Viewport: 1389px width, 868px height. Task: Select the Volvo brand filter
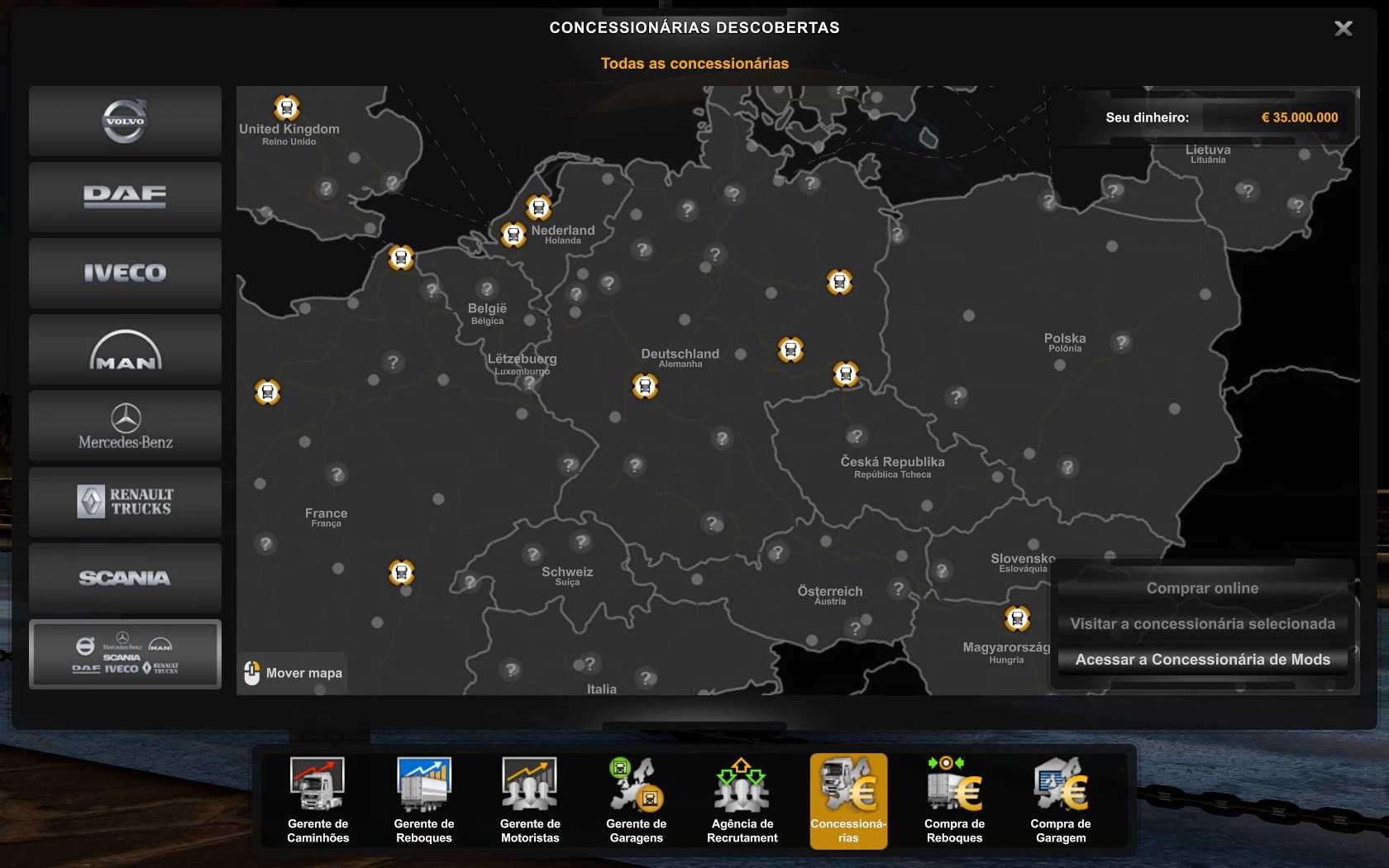pos(125,121)
